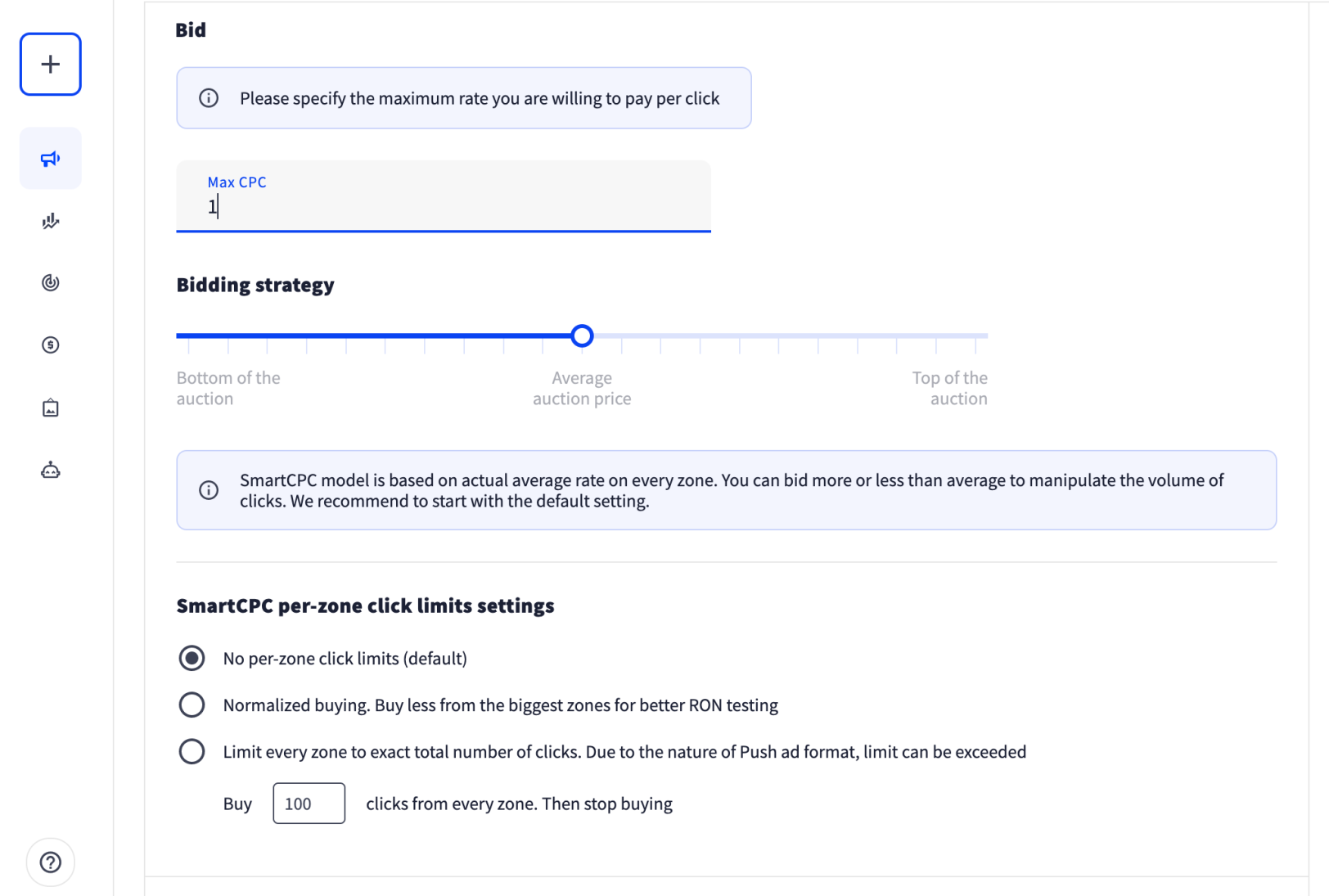
Task: Open the help question mark icon
Action: point(51,862)
